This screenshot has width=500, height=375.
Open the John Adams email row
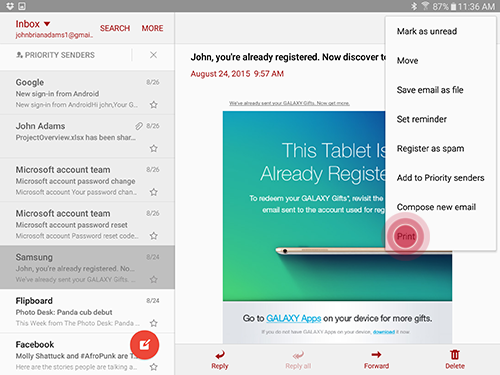coord(87,136)
